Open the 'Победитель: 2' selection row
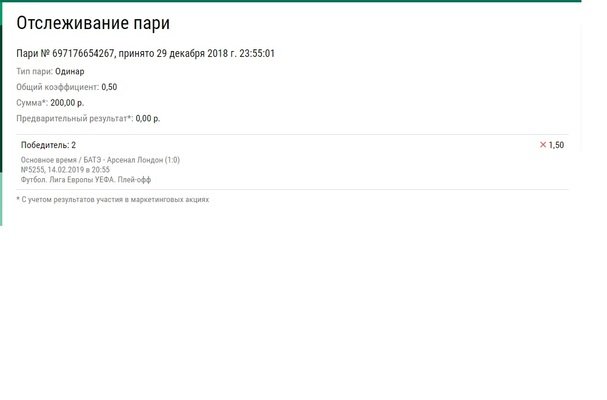 48,145
